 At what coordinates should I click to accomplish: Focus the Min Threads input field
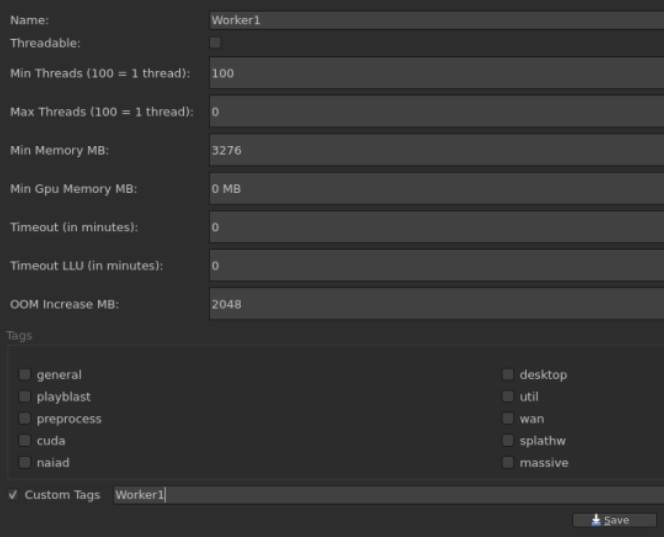(436, 73)
